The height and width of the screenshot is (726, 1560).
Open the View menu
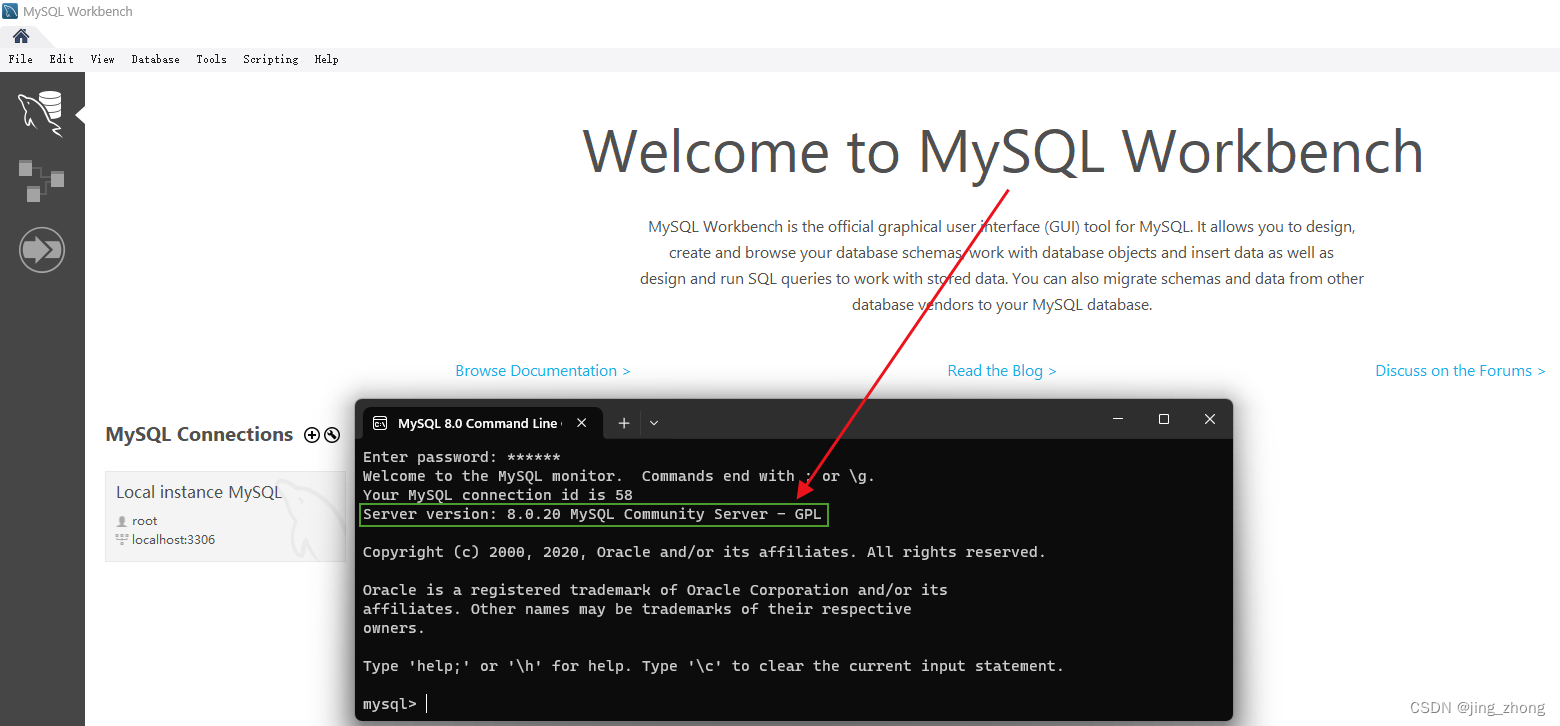(103, 59)
